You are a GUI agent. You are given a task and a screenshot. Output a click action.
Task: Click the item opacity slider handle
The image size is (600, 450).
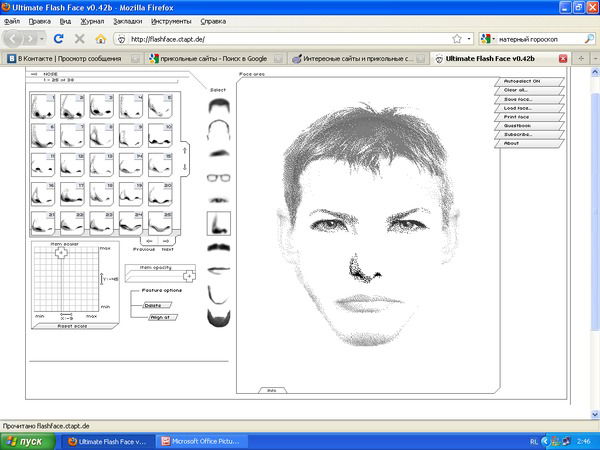point(188,275)
